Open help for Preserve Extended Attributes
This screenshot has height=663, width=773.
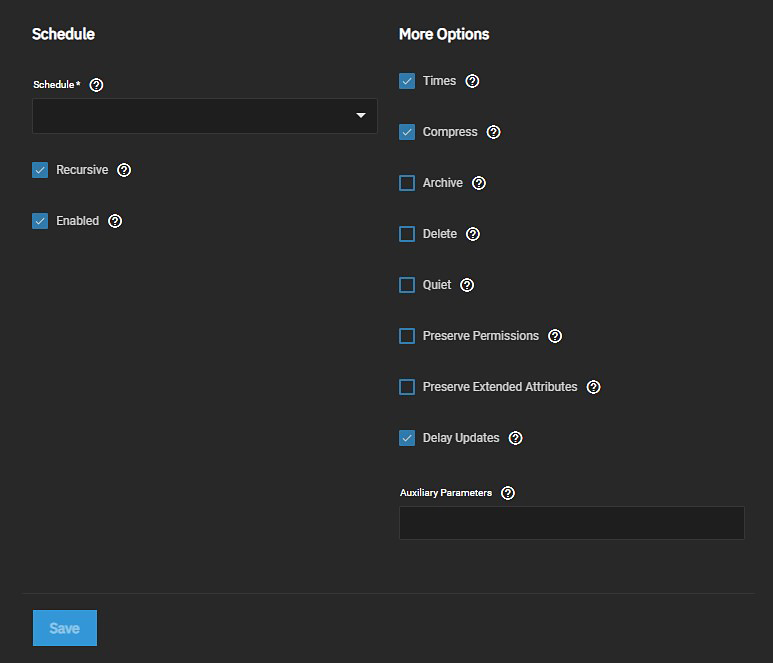[594, 387]
